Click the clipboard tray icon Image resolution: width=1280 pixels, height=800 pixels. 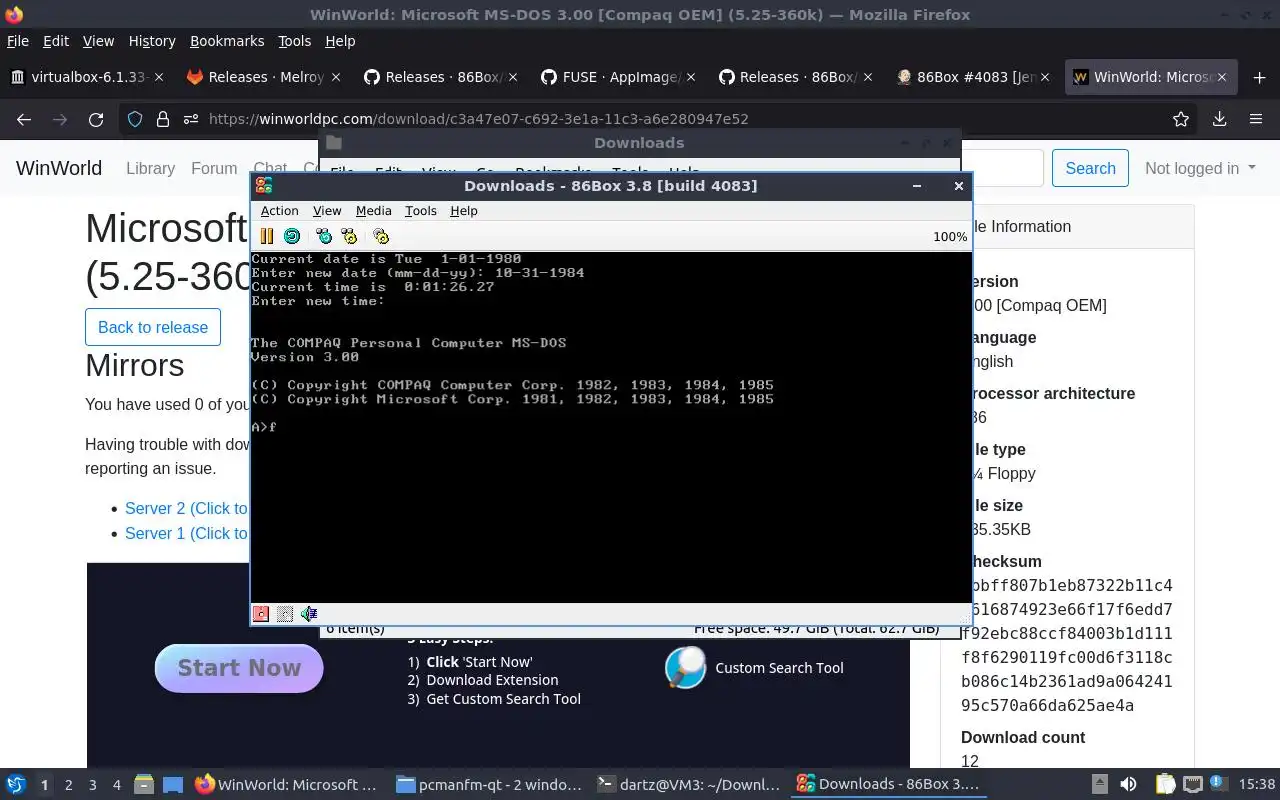(1166, 785)
